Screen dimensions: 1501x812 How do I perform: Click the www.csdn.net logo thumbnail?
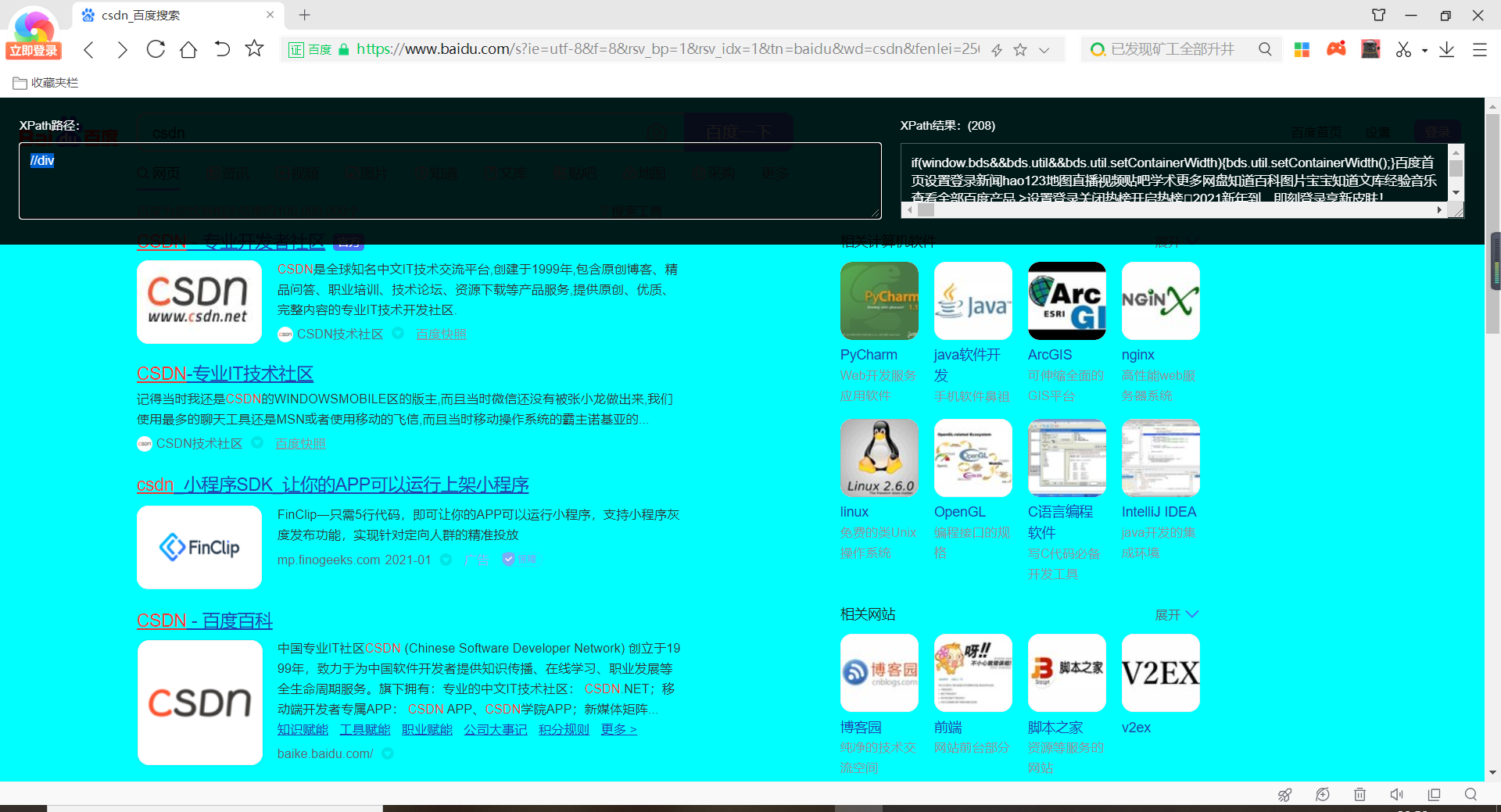199,302
